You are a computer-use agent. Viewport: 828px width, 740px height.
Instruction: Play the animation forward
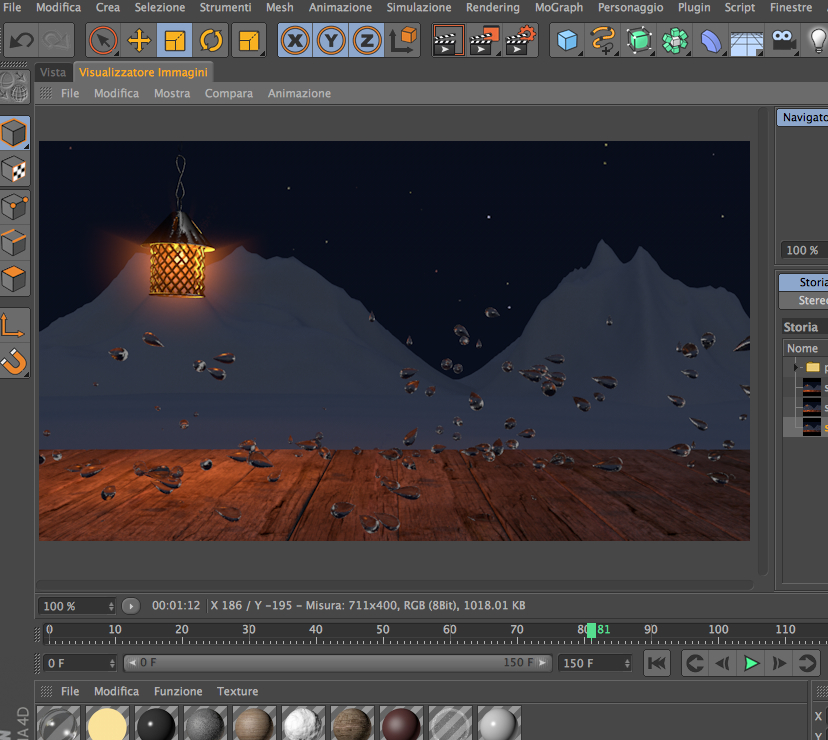tap(751, 663)
